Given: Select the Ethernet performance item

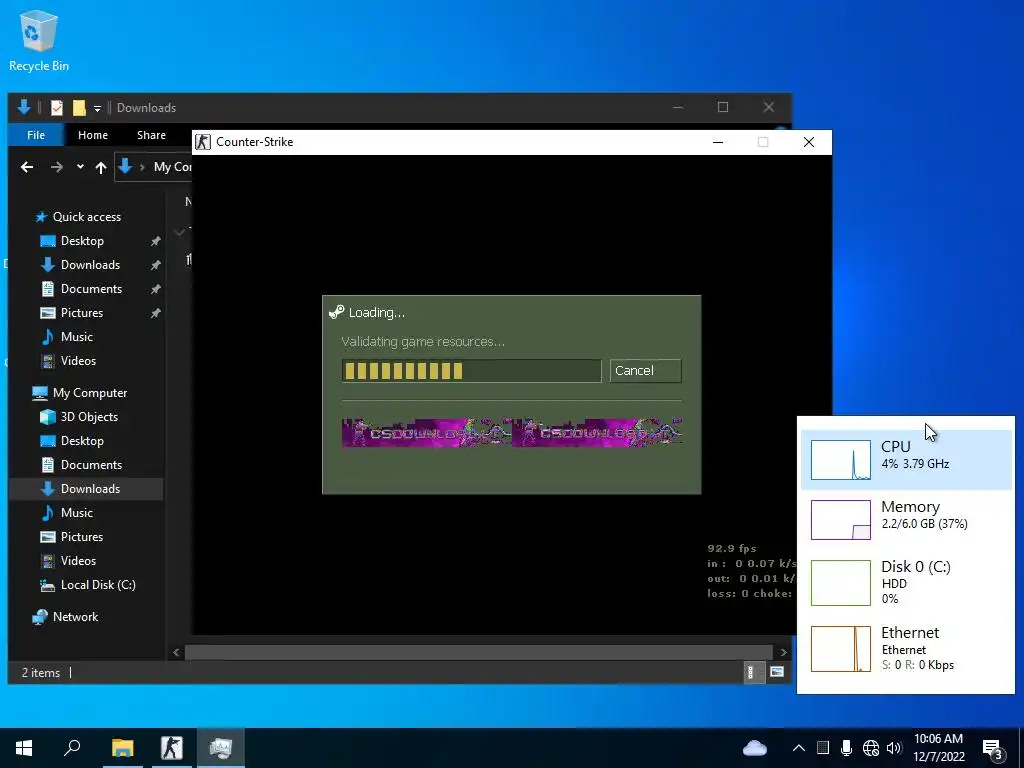Looking at the screenshot, I should (x=906, y=648).
